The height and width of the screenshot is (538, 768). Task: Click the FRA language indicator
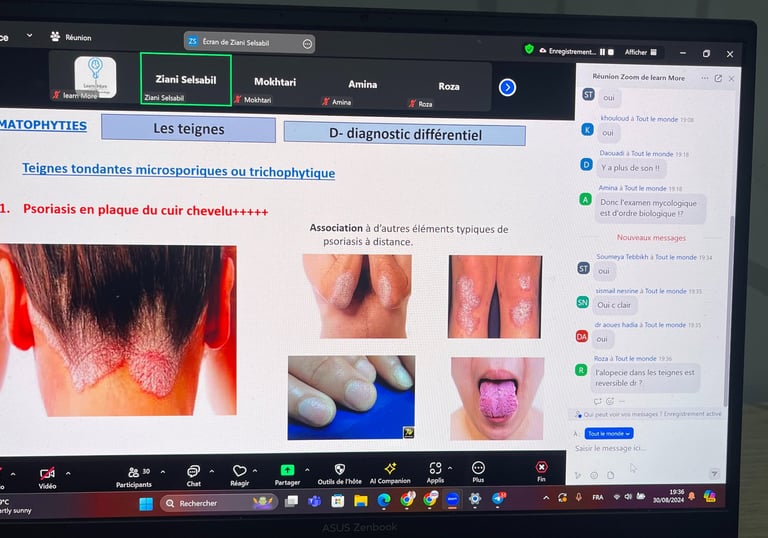coord(598,497)
